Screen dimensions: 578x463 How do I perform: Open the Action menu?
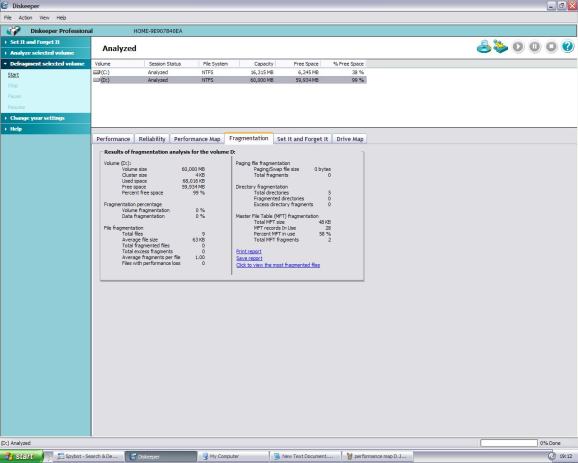click(25, 18)
